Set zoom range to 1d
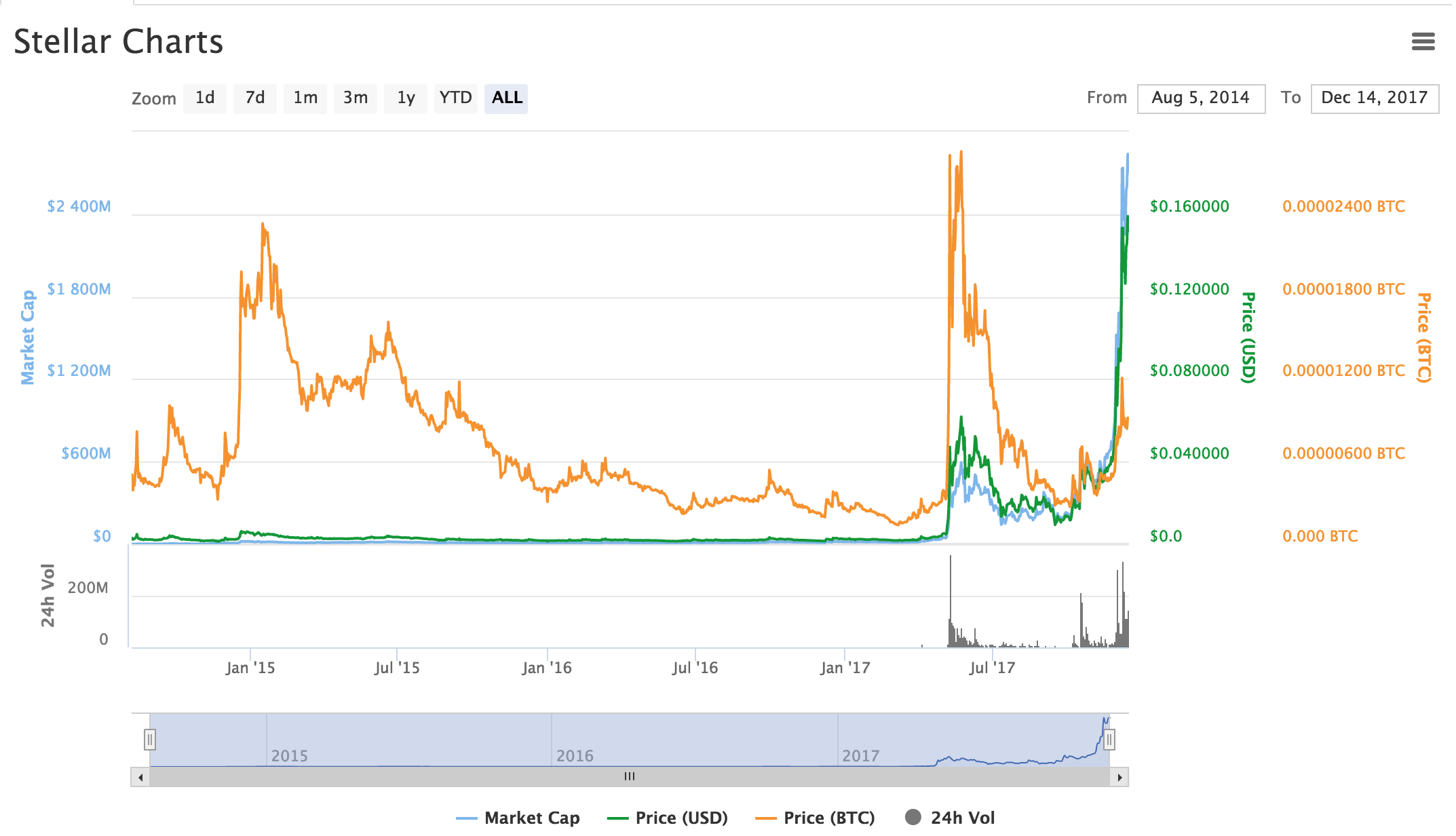 pyautogui.click(x=205, y=98)
